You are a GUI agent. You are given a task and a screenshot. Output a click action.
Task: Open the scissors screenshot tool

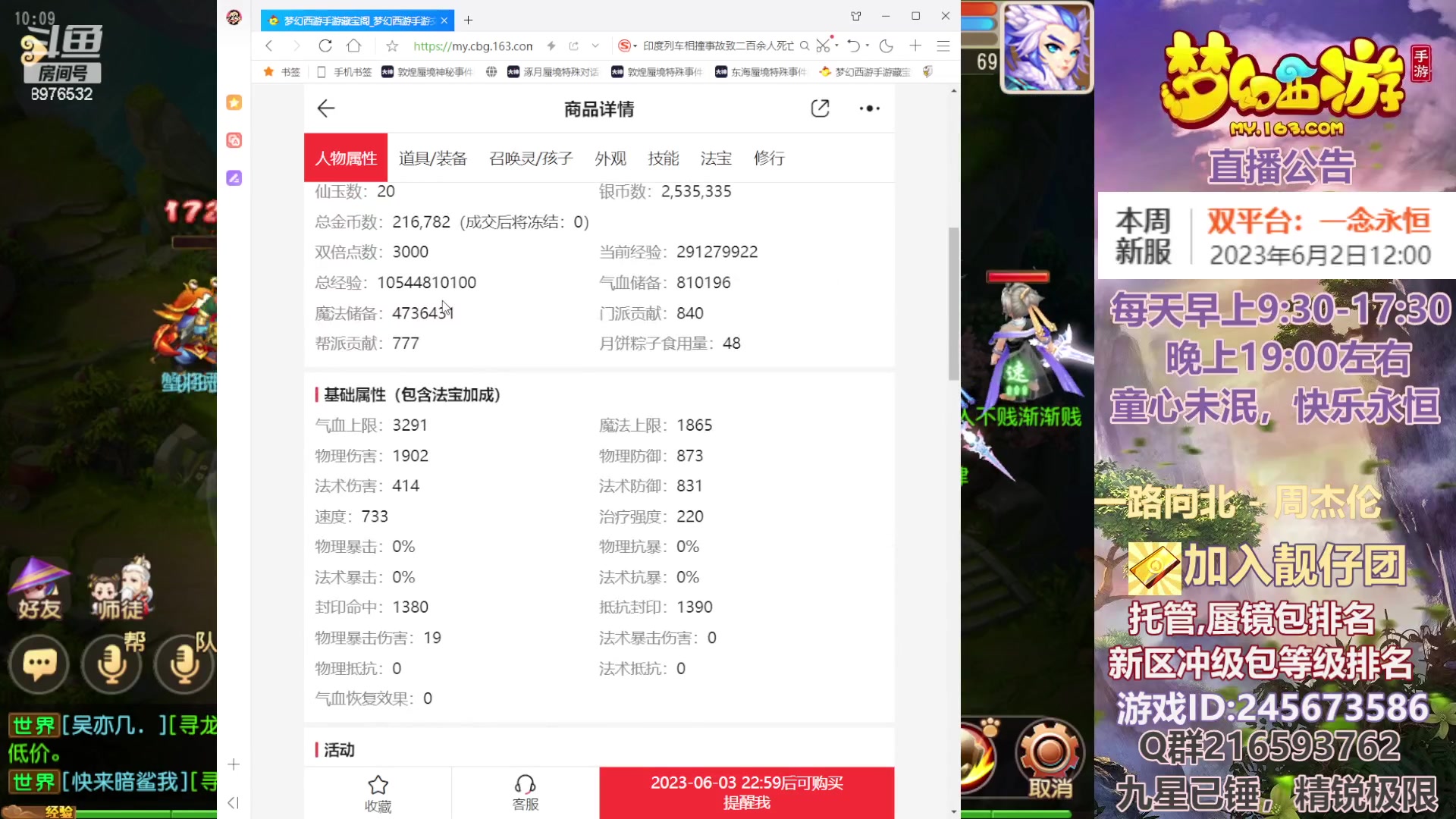point(824,46)
